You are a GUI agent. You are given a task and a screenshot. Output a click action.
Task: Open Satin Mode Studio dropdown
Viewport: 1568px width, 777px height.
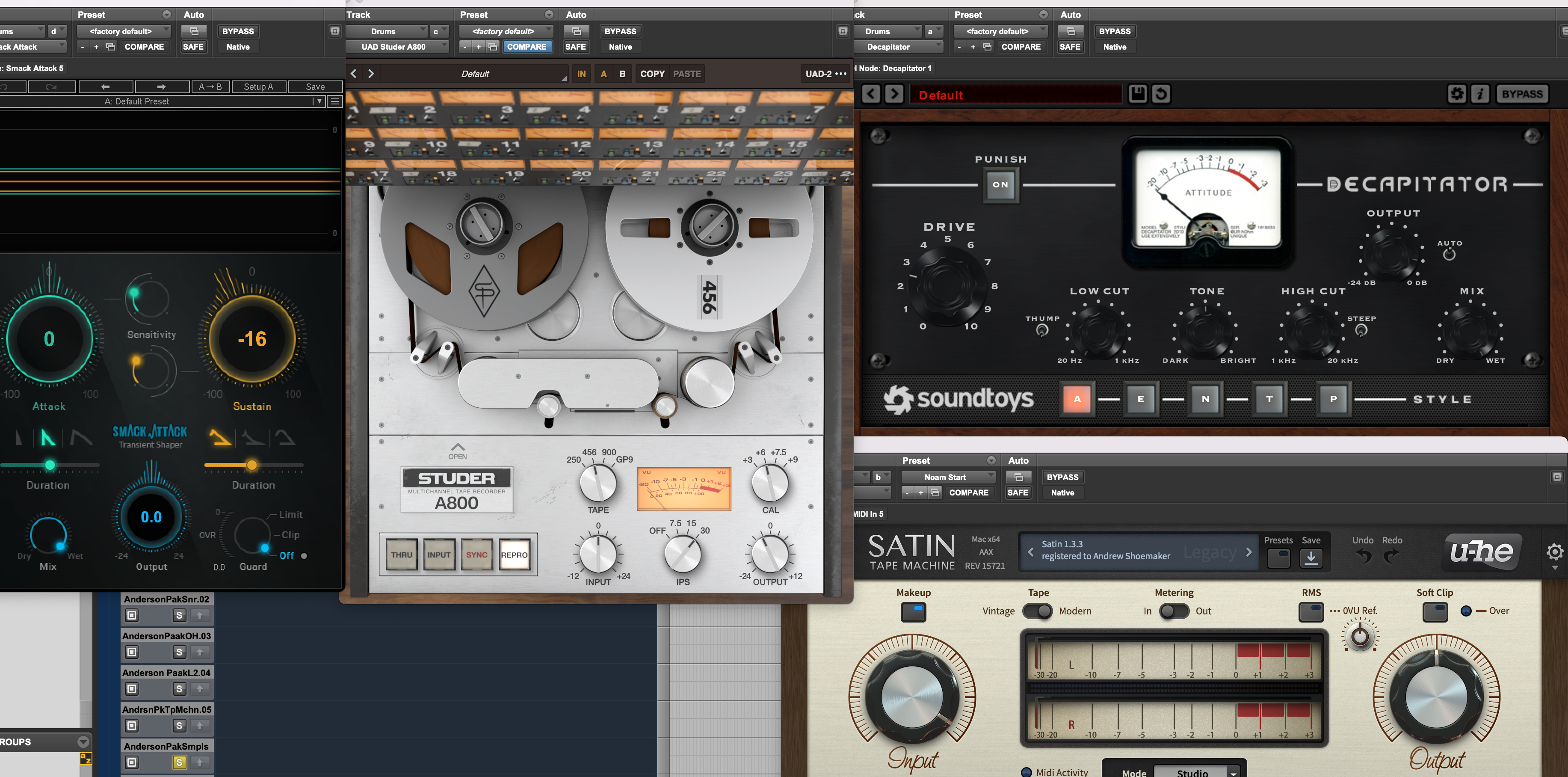1197,771
